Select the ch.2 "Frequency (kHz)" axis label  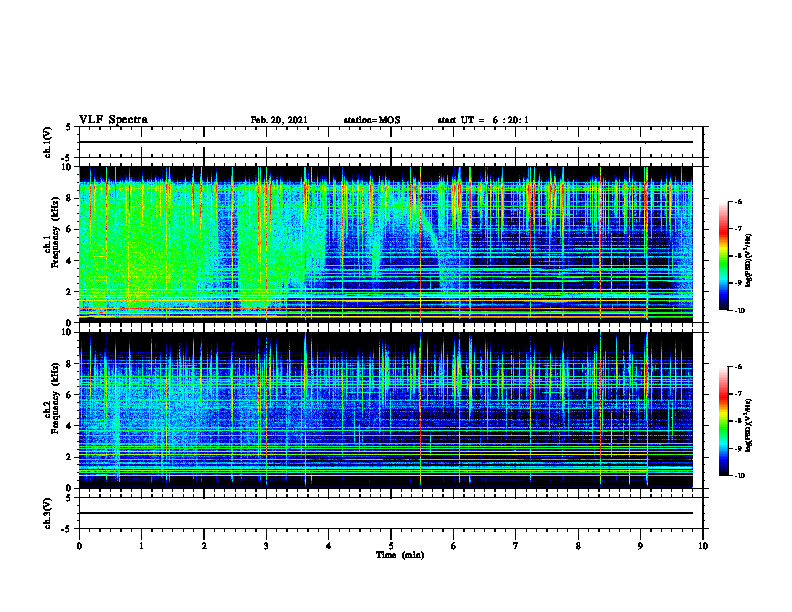pos(55,398)
